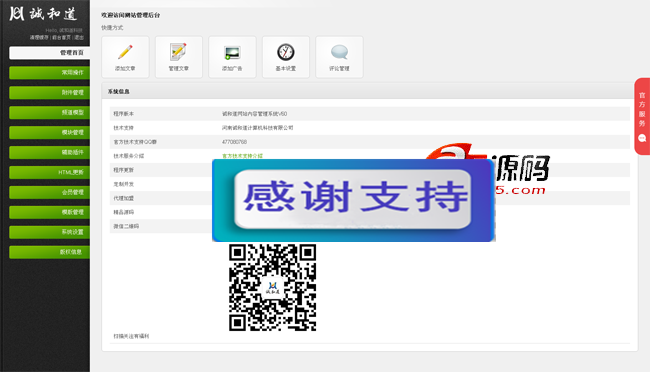650x372 pixels.
Task: Open the 附件管理 sidebar menu
Action: click(x=49, y=92)
